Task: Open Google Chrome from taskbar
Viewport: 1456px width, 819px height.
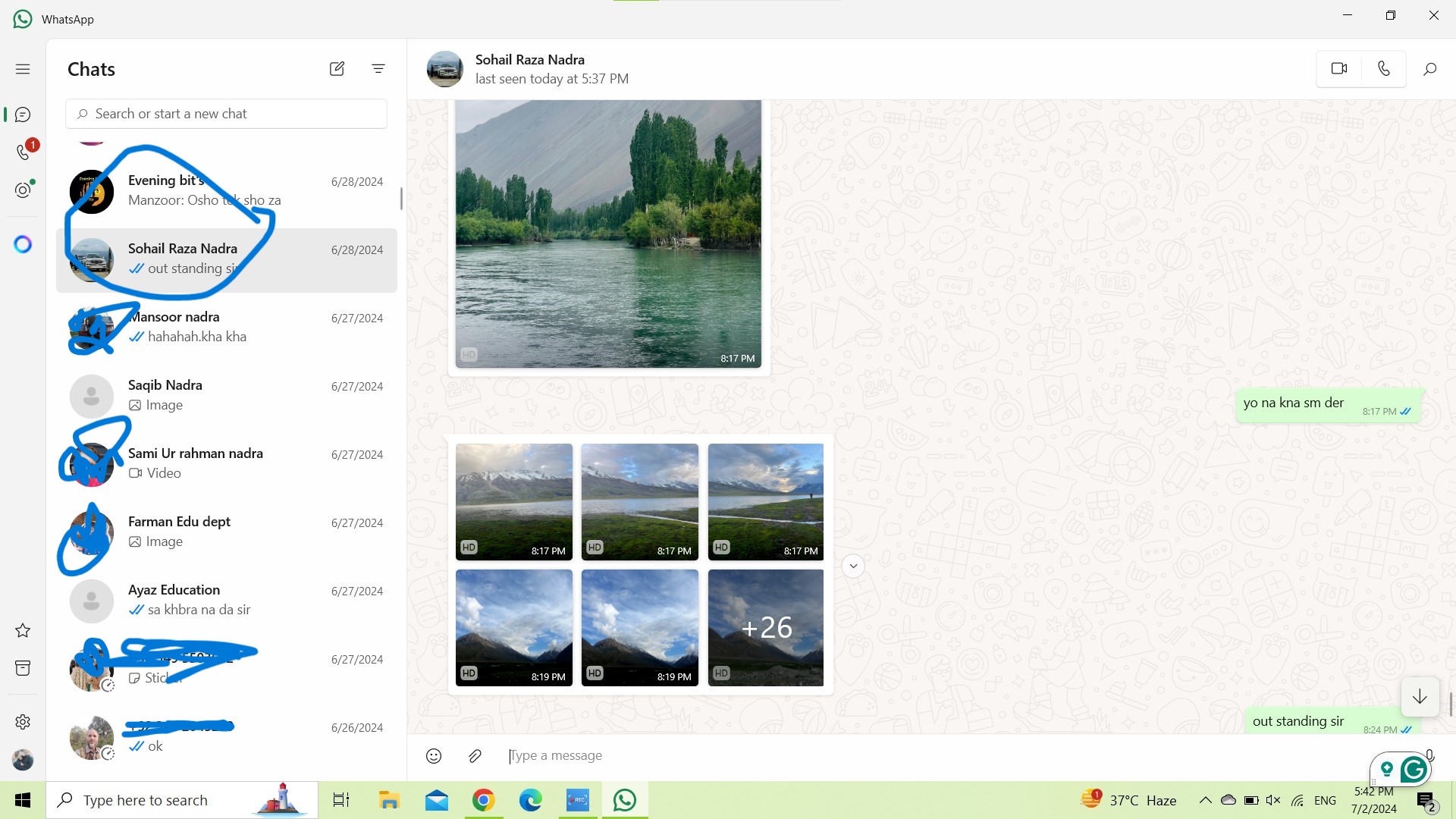Action: tap(484, 800)
